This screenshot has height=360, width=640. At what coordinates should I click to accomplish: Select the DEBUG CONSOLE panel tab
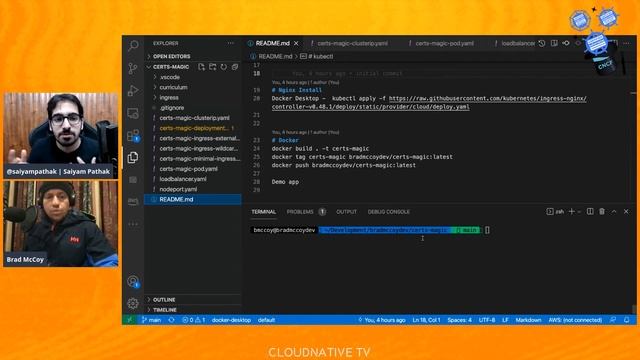(x=389, y=212)
